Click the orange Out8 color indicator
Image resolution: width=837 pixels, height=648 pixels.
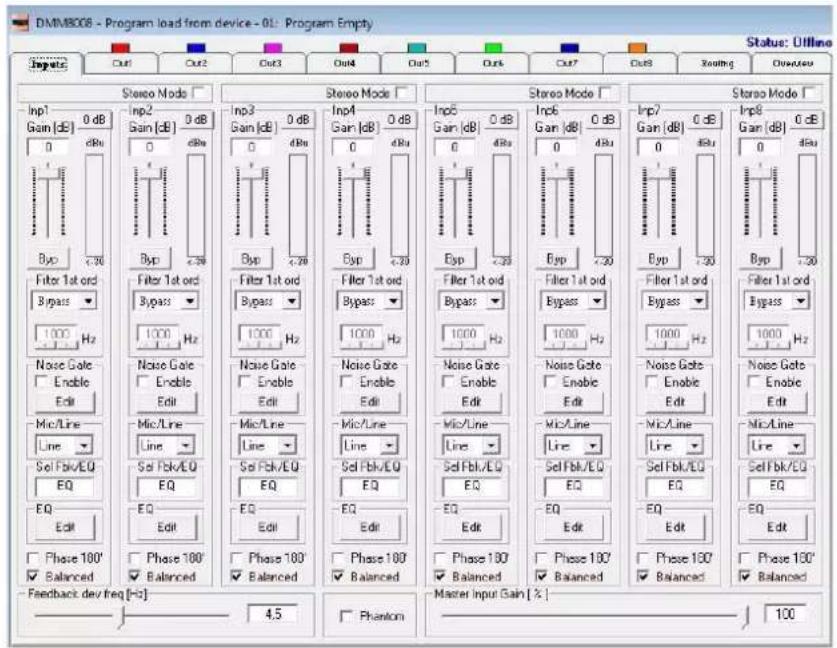pyautogui.click(x=637, y=49)
